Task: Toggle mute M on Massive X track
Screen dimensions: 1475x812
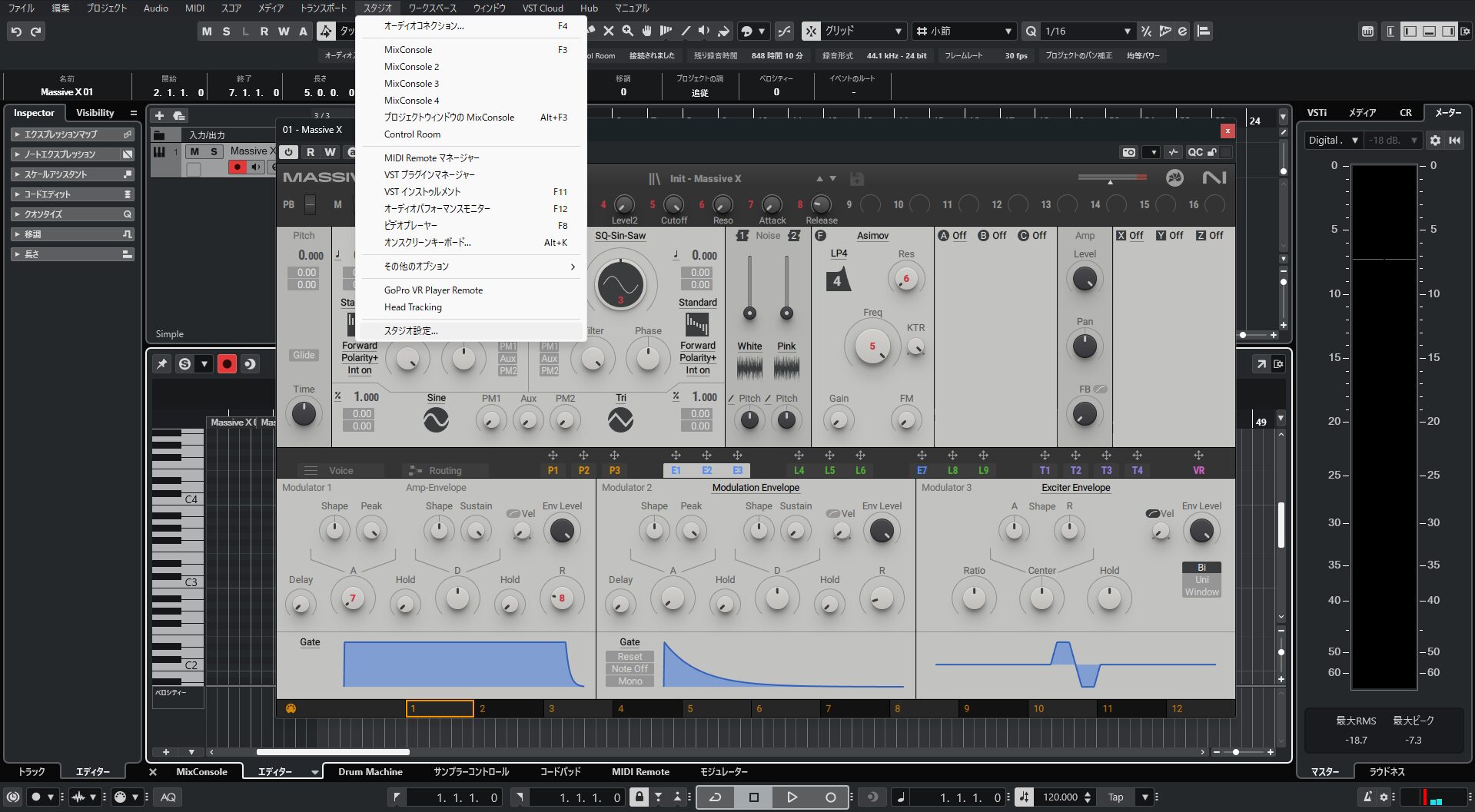Action: (194, 152)
